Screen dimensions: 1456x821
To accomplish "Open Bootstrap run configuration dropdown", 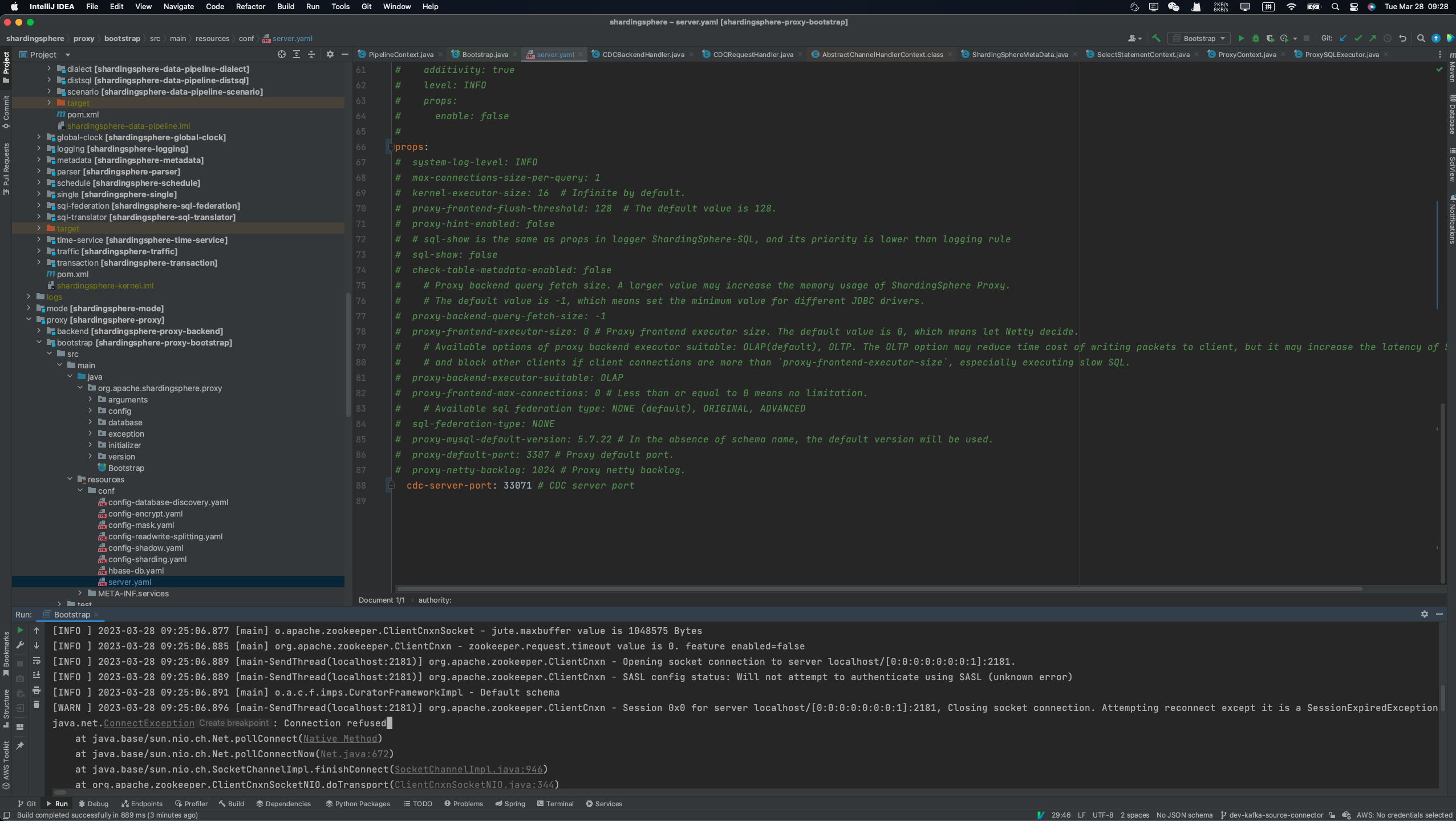I will [1200, 38].
